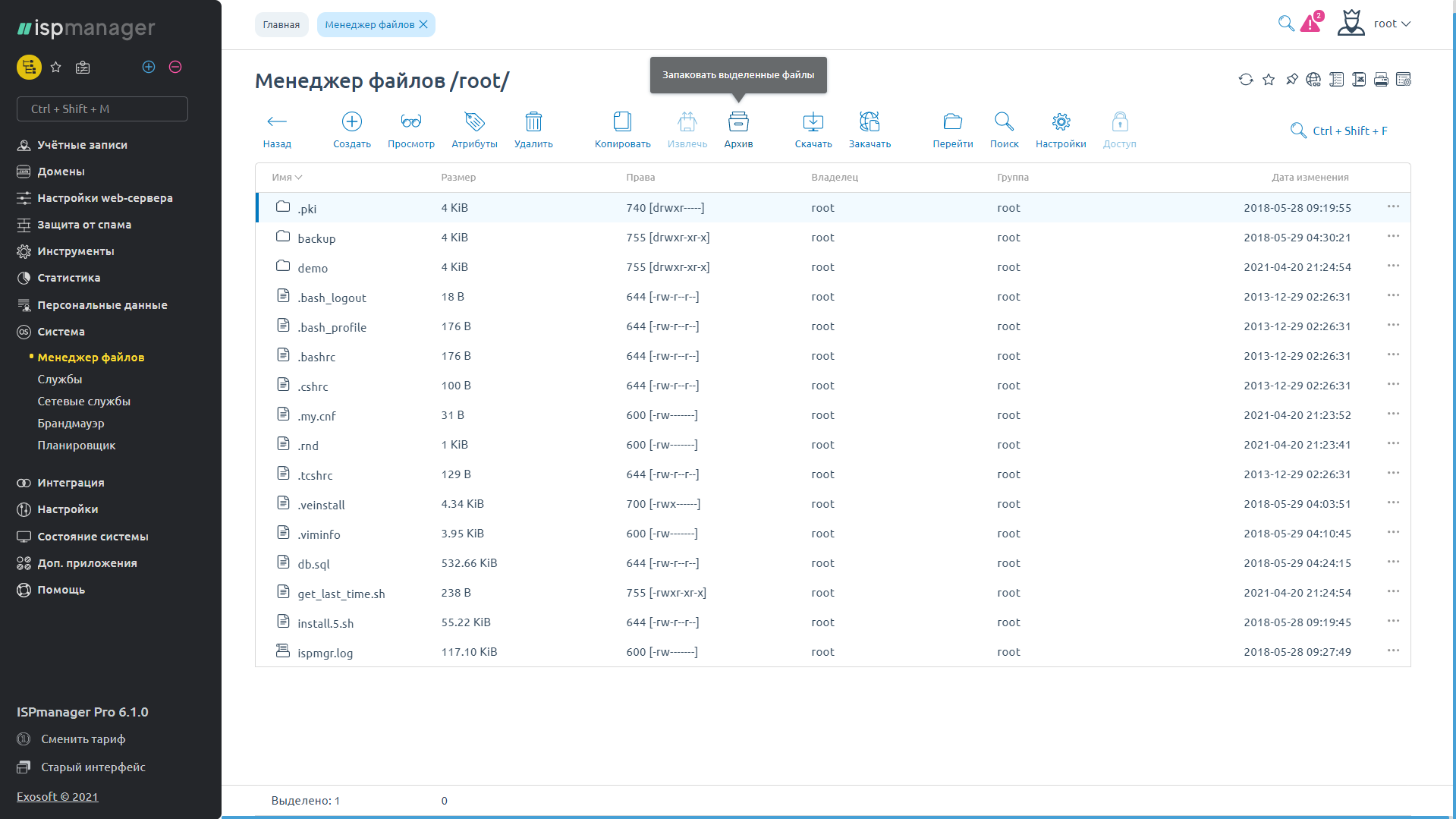Viewport: 1456px width, 819px height.
Task: Open actions menu for .pki row
Action: pyautogui.click(x=1393, y=207)
